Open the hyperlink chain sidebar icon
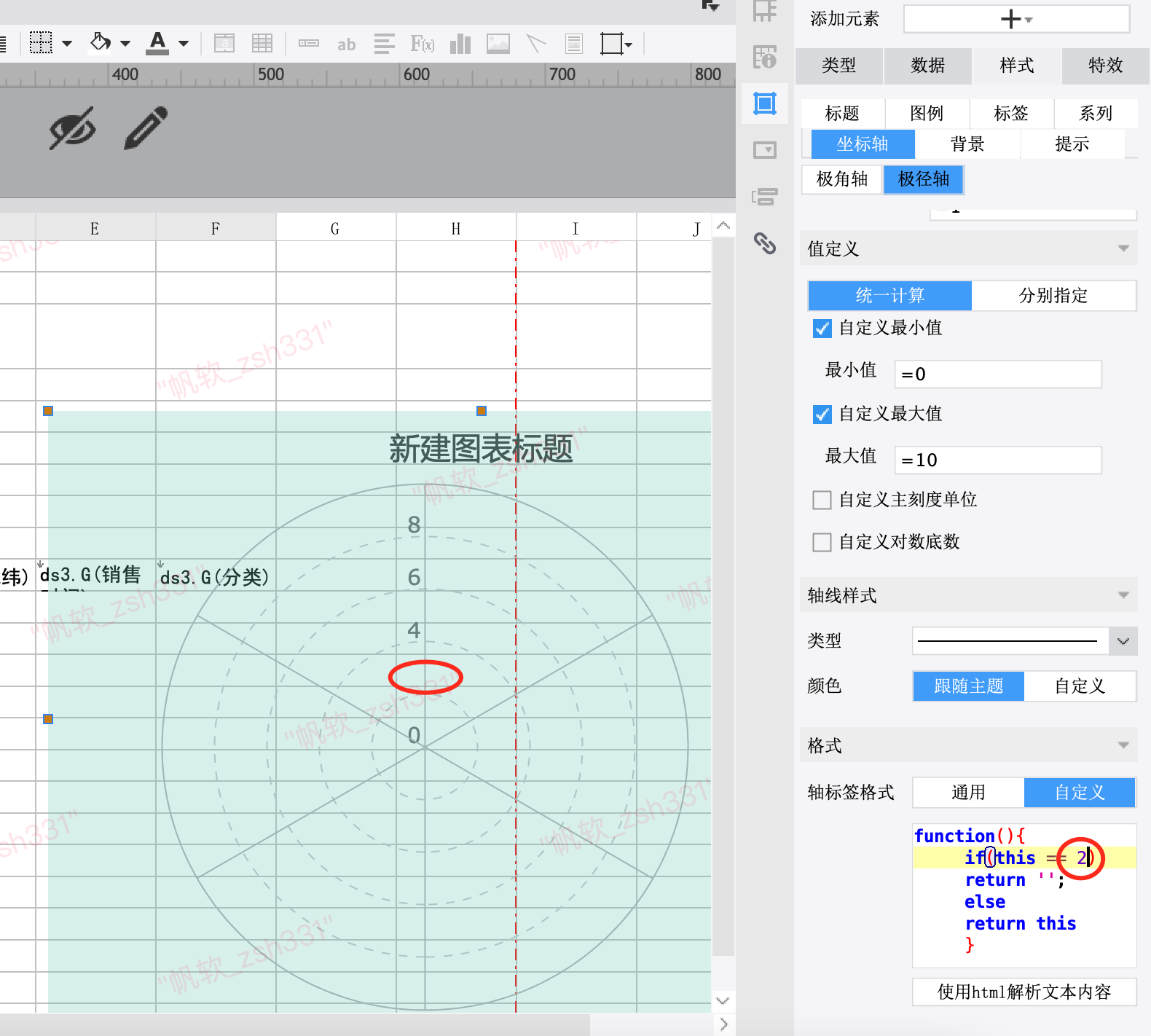This screenshot has width=1151, height=1036. tap(765, 243)
